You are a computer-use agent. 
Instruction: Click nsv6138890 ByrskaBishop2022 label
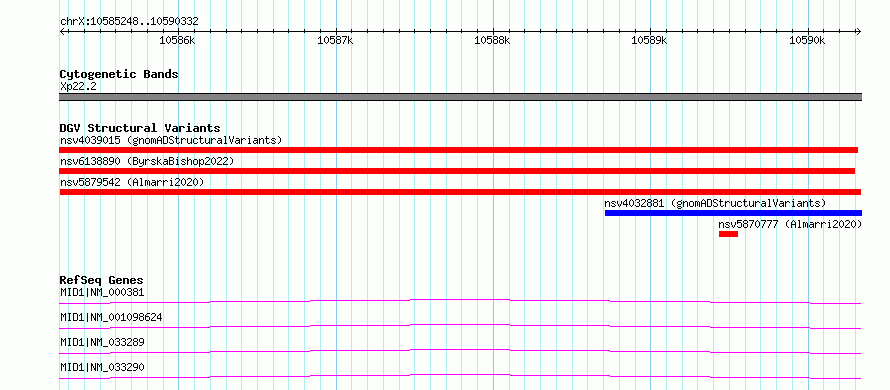(147, 161)
